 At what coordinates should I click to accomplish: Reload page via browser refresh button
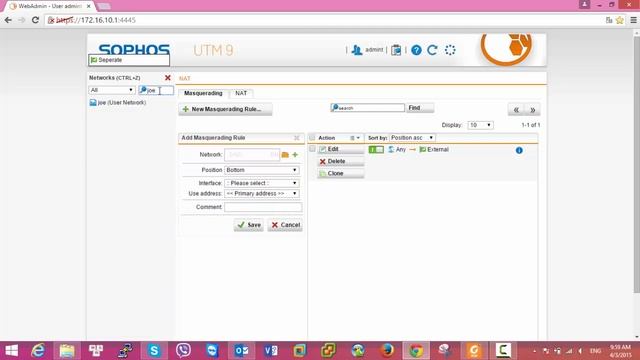(x=35, y=20)
